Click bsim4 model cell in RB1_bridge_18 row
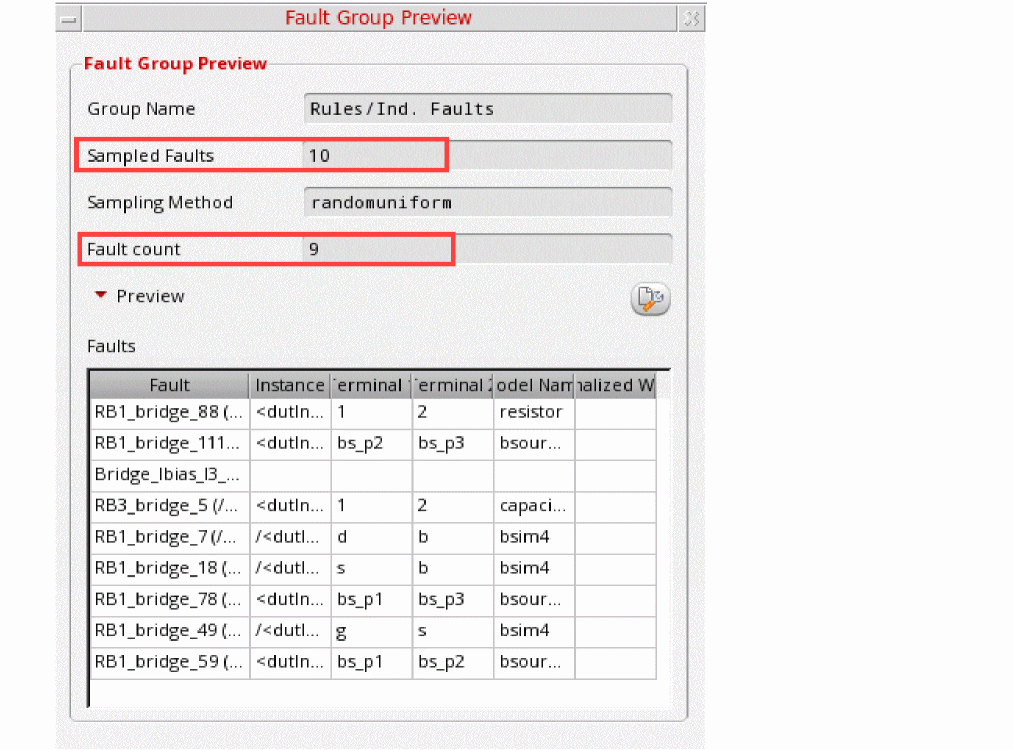 (x=534, y=568)
